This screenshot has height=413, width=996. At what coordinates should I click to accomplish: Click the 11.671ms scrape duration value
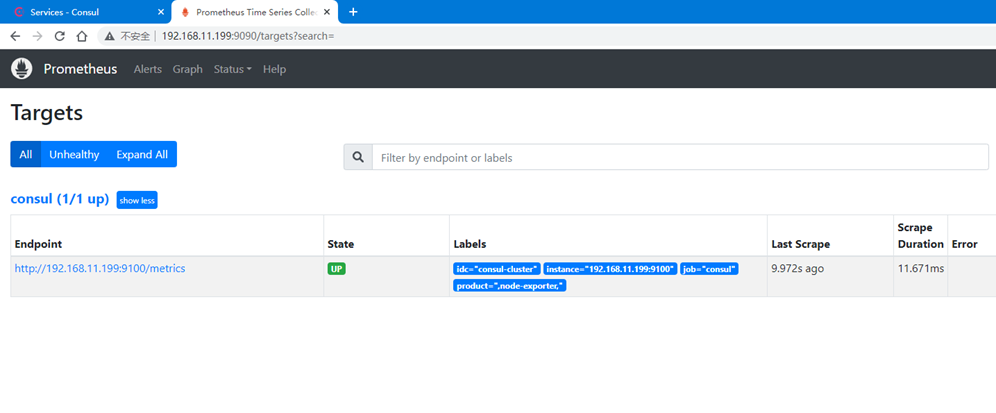click(920, 268)
